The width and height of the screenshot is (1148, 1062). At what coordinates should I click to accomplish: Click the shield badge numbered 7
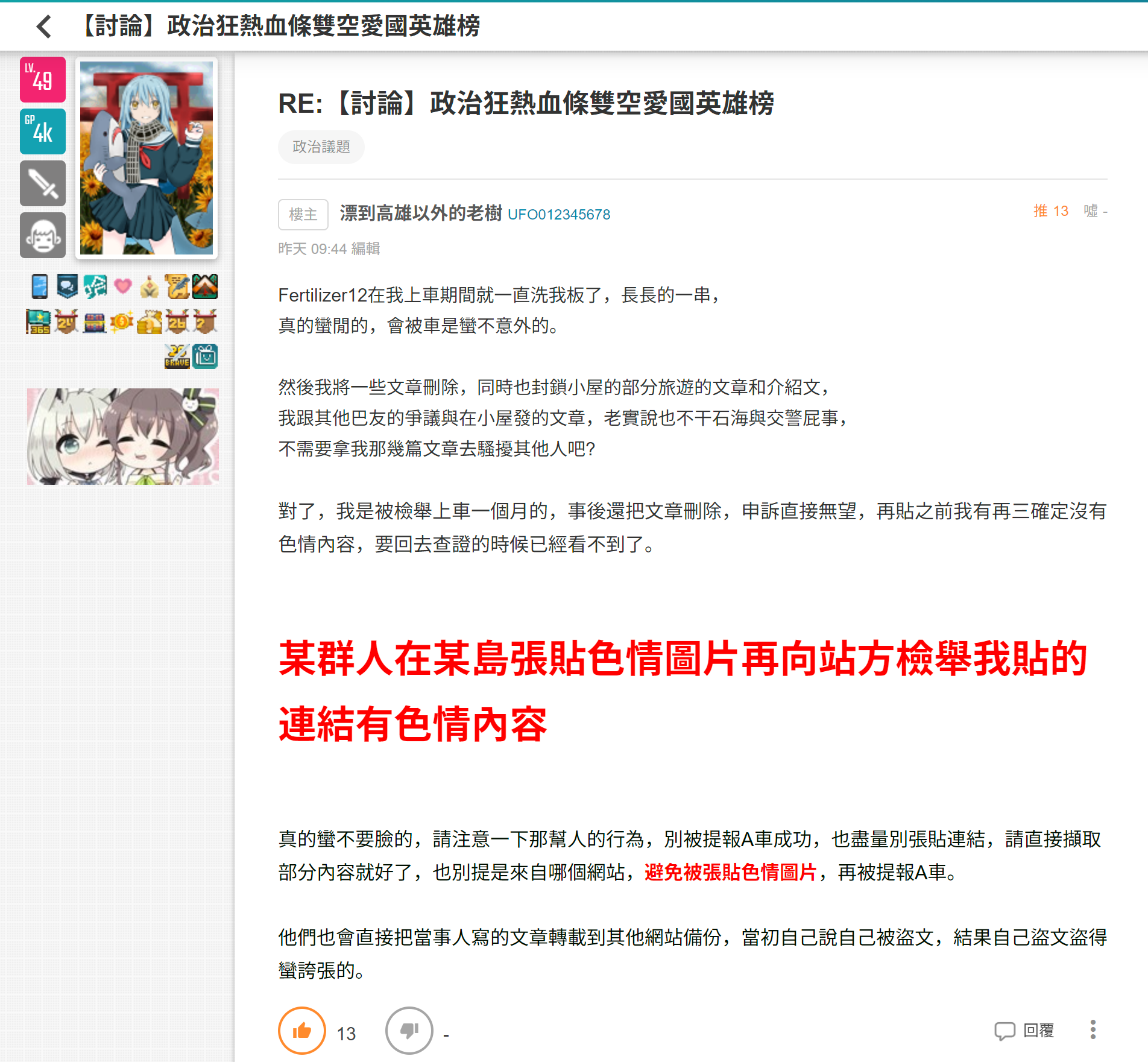(205, 322)
